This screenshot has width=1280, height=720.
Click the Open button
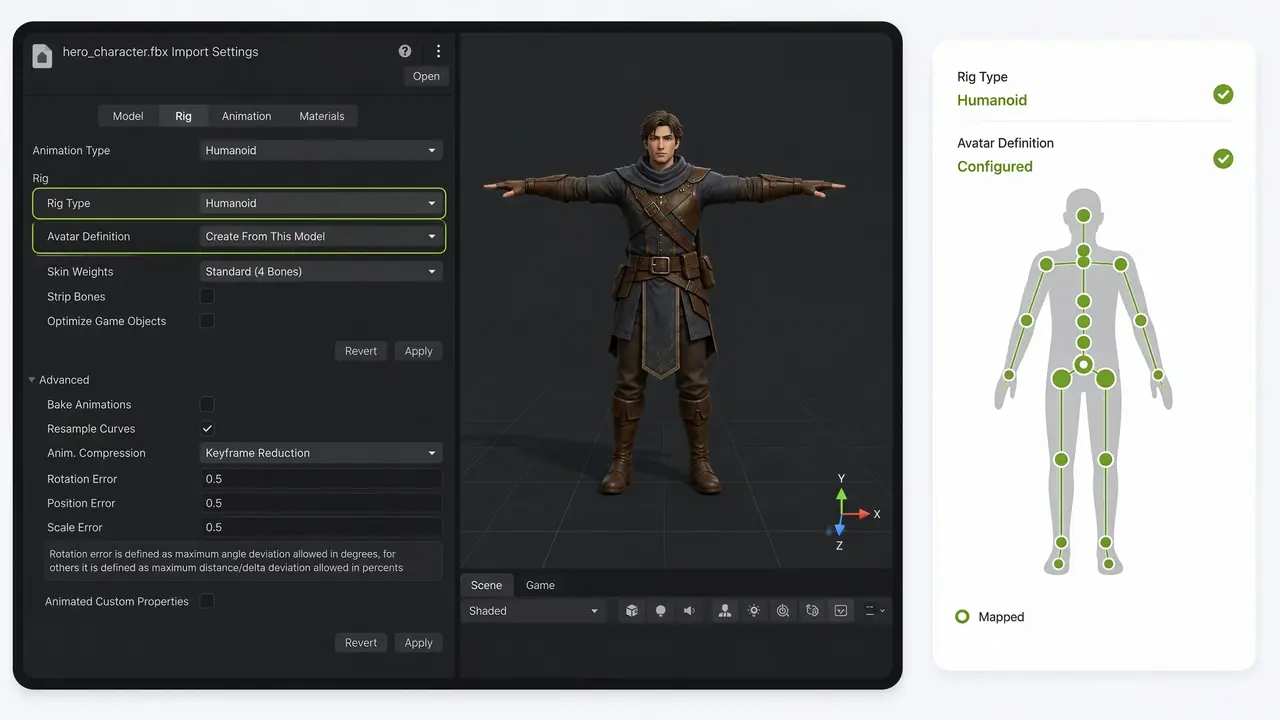(426, 76)
